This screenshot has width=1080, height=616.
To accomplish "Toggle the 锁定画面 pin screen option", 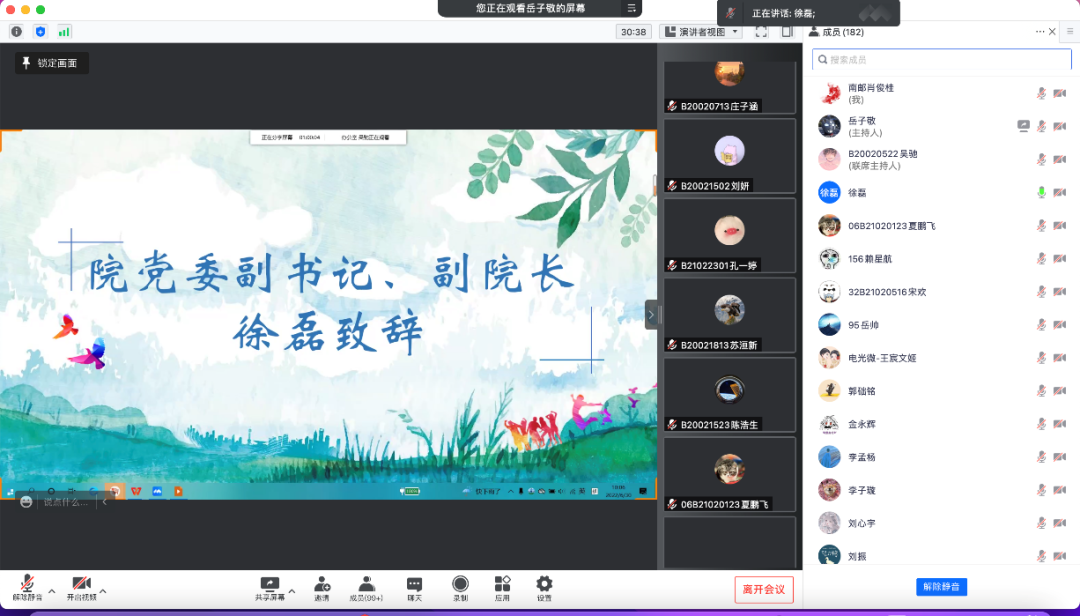I will pyautogui.click(x=52, y=63).
